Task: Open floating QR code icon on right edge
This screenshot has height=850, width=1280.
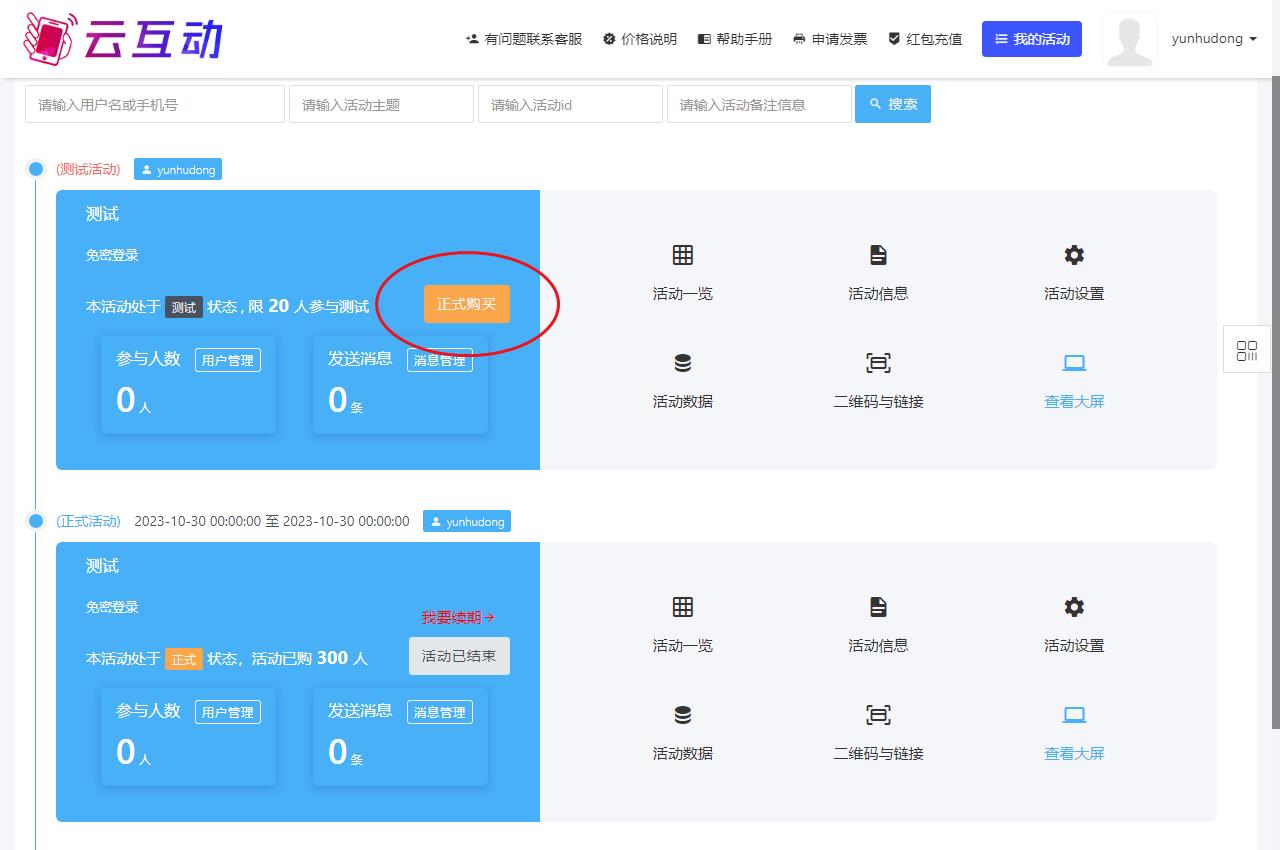Action: (x=1246, y=350)
